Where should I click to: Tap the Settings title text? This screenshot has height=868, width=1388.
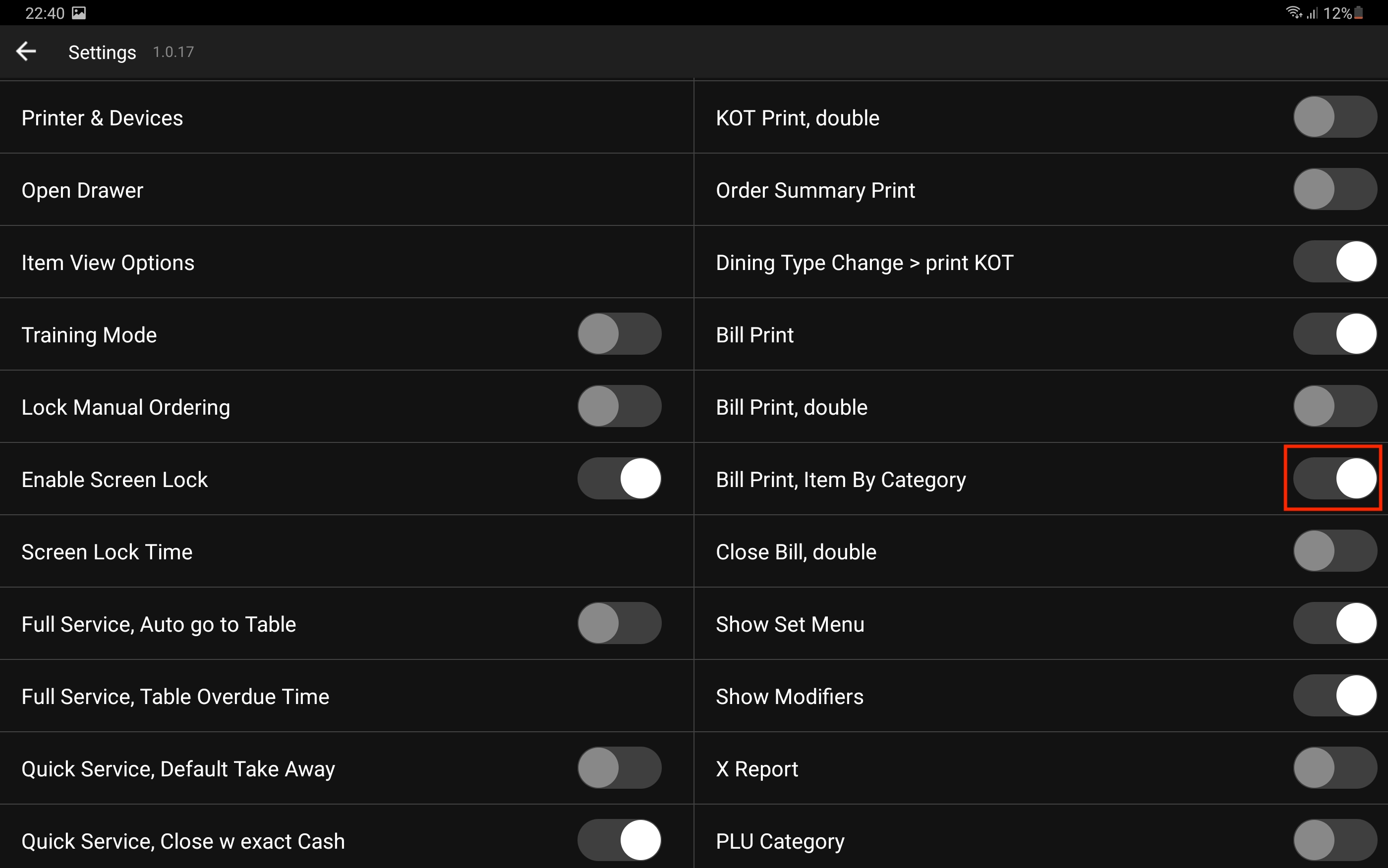coord(102,52)
